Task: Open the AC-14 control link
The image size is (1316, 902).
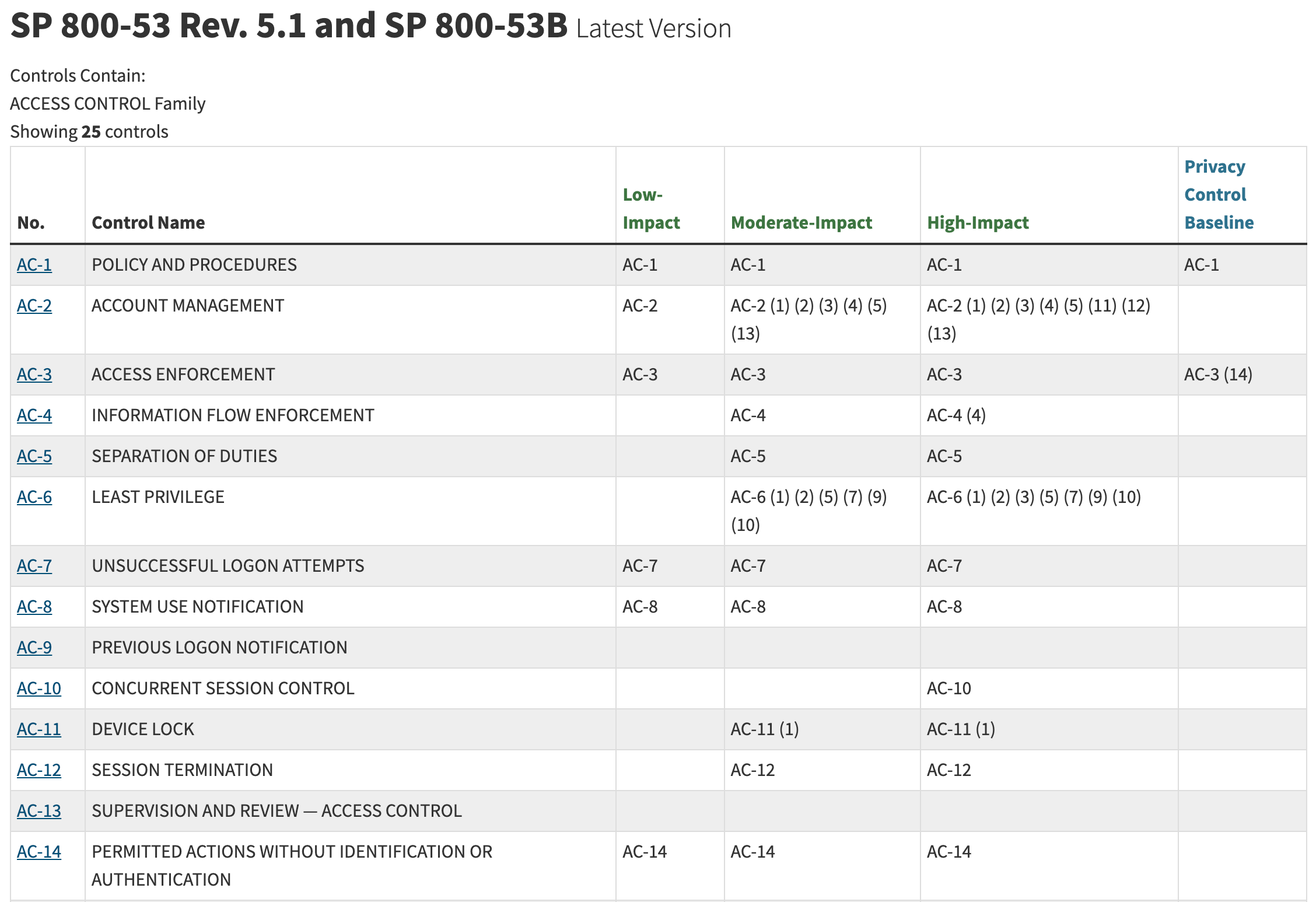Action: pyautogui.click(x=39, y=851)
